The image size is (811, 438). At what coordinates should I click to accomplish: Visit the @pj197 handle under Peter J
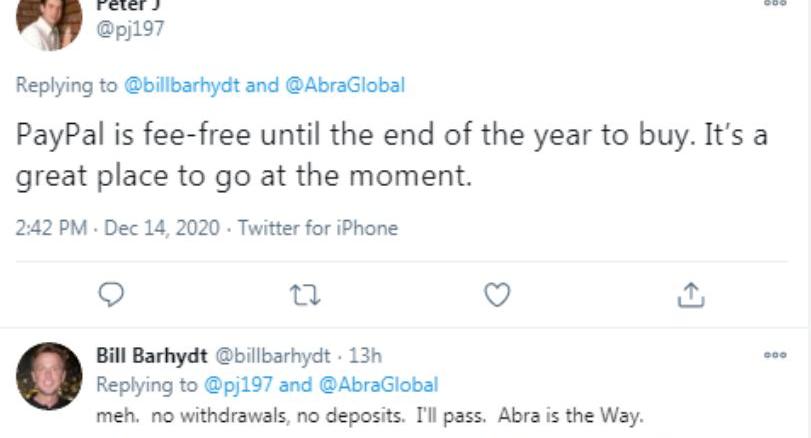tap(130, 28)
